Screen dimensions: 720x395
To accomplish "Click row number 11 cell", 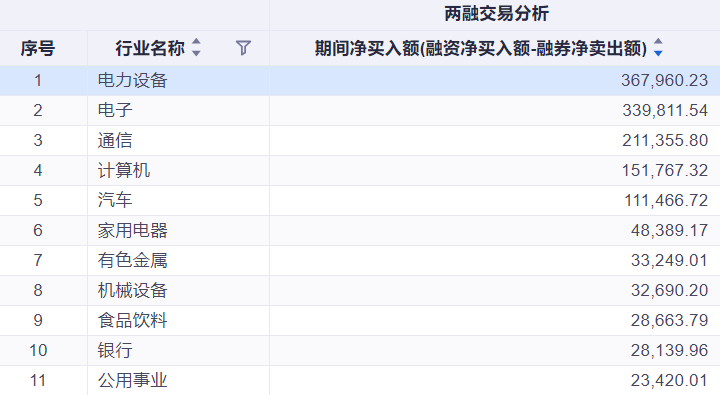I will (43, 380).
